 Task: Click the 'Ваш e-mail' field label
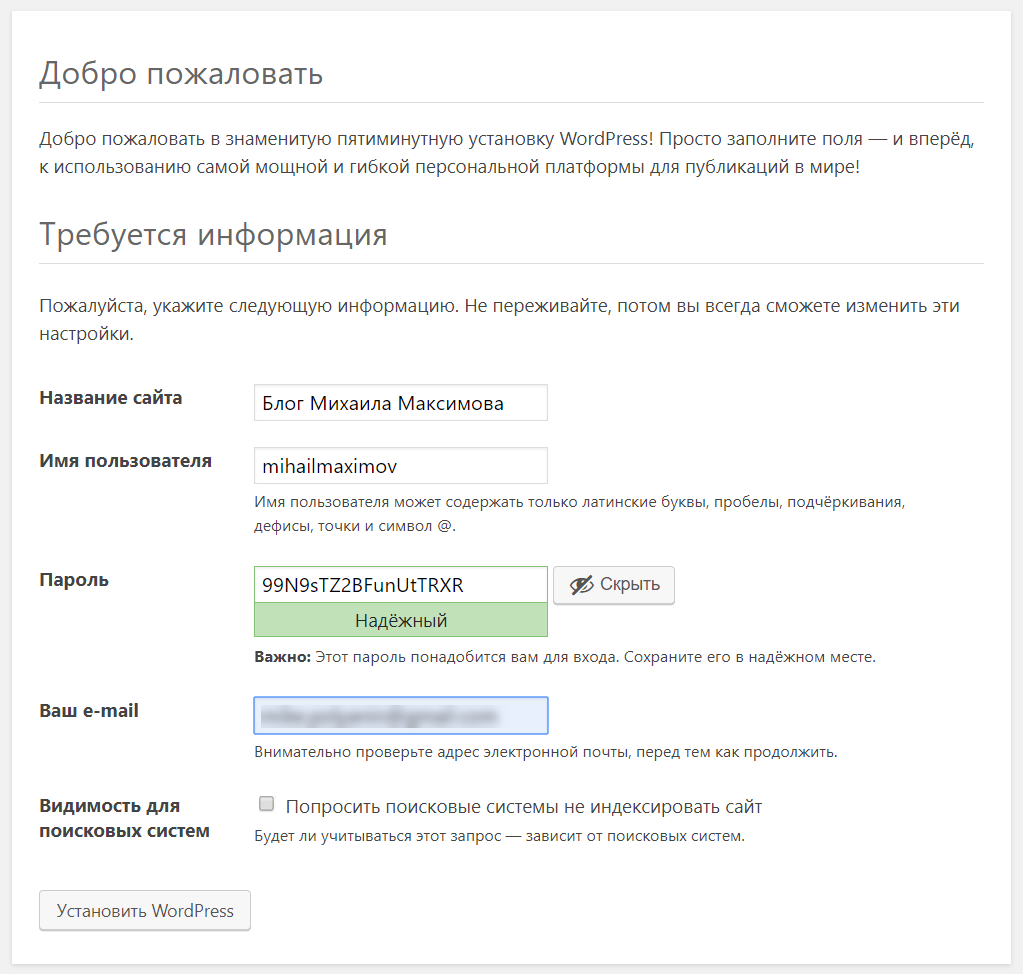click(89, 711)
